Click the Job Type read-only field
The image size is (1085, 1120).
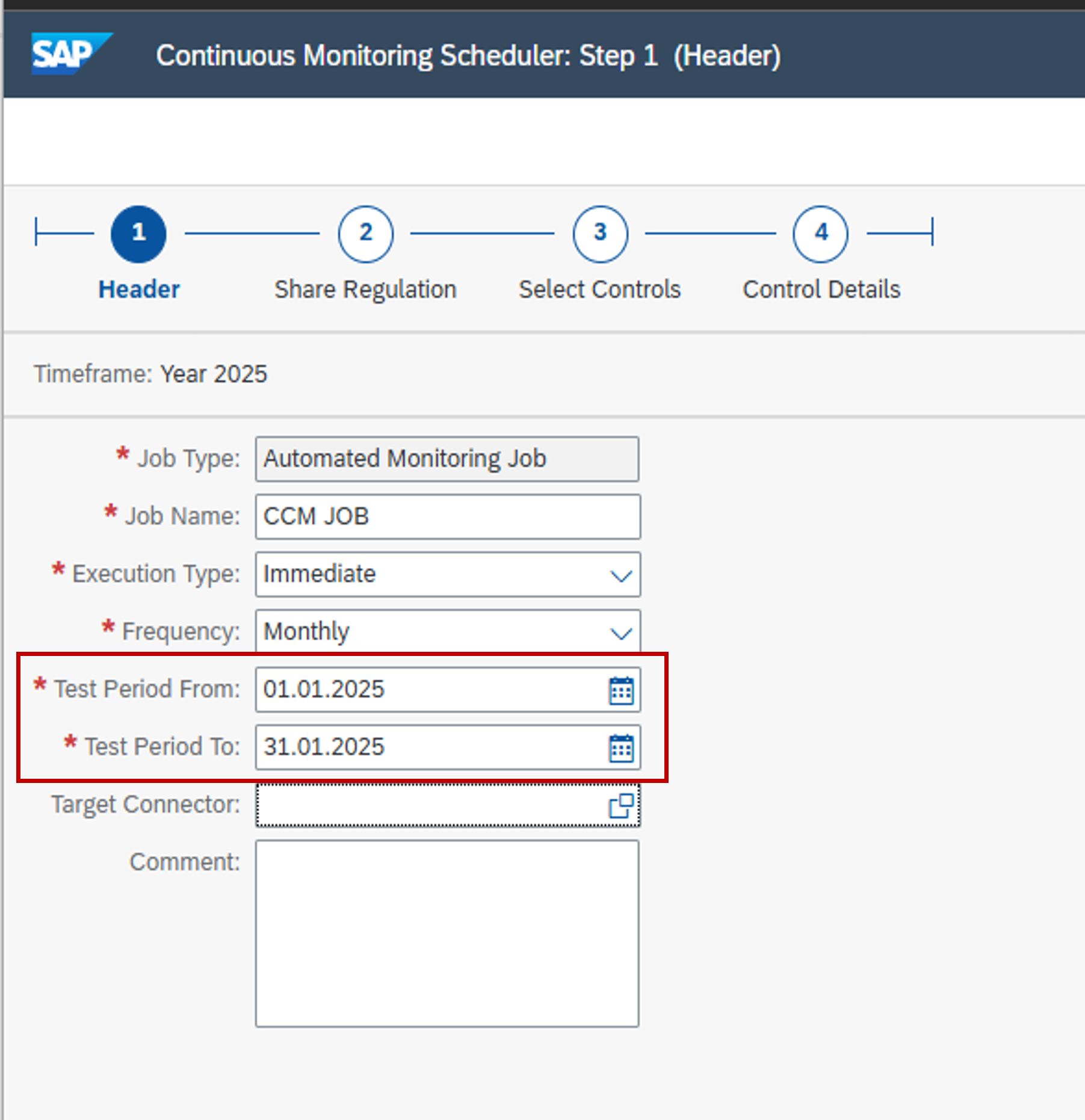click(x=447, y=459)
